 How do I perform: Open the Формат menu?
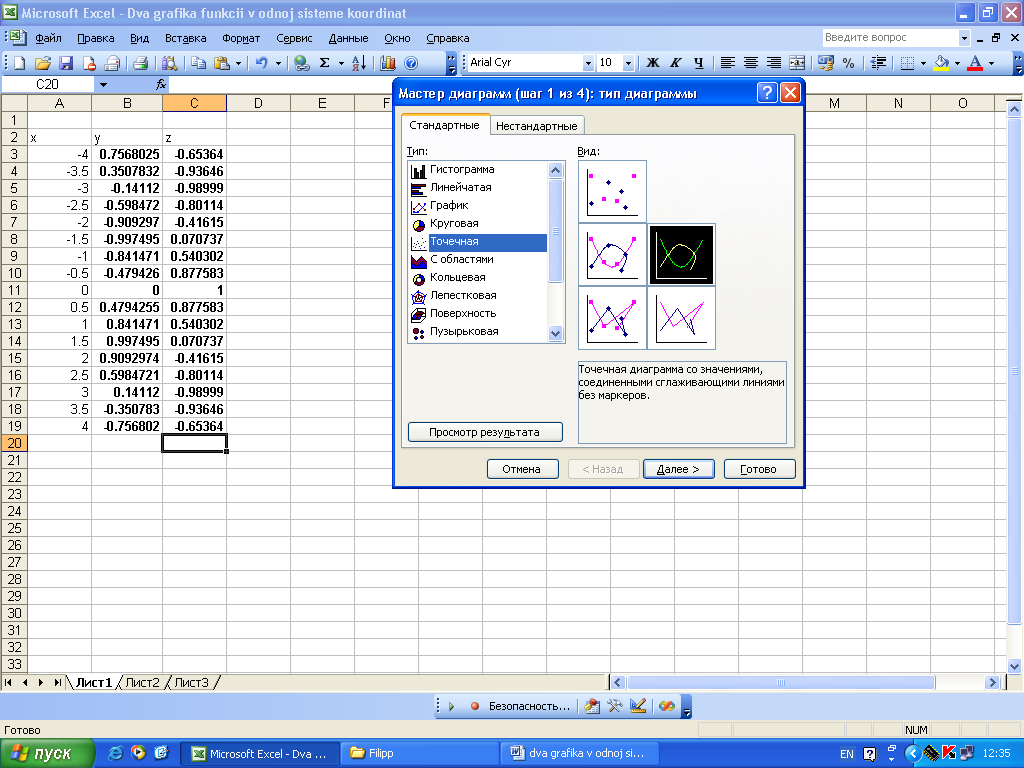pyautogui.click(x=241, y=38)
